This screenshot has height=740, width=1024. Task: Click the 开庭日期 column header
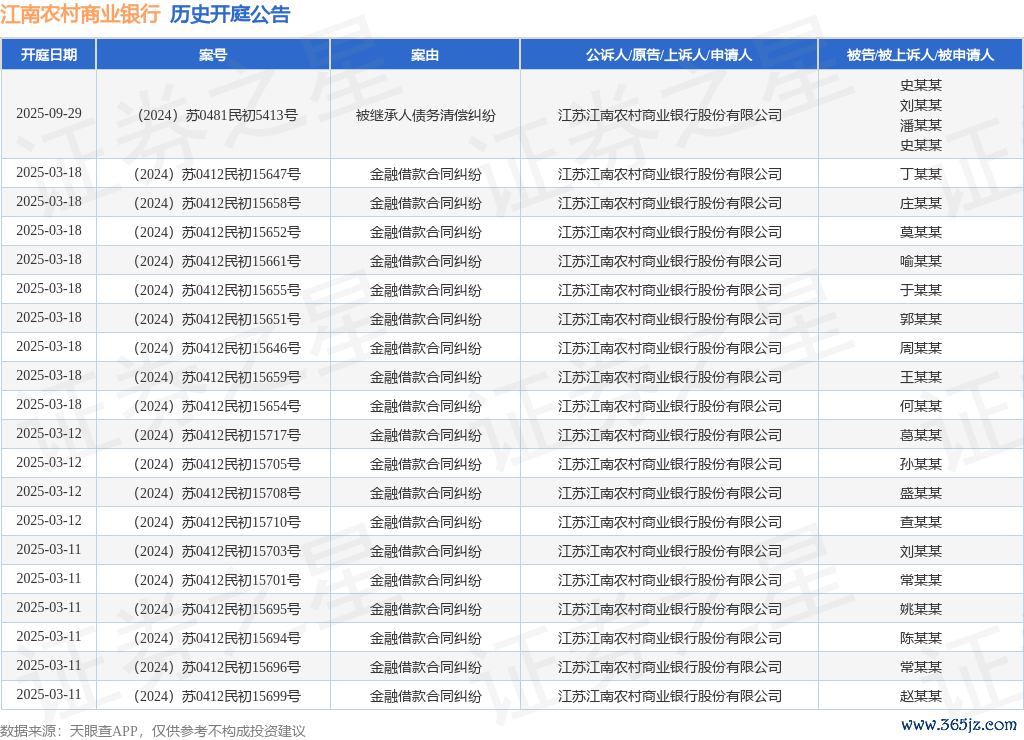coord(48,55)
